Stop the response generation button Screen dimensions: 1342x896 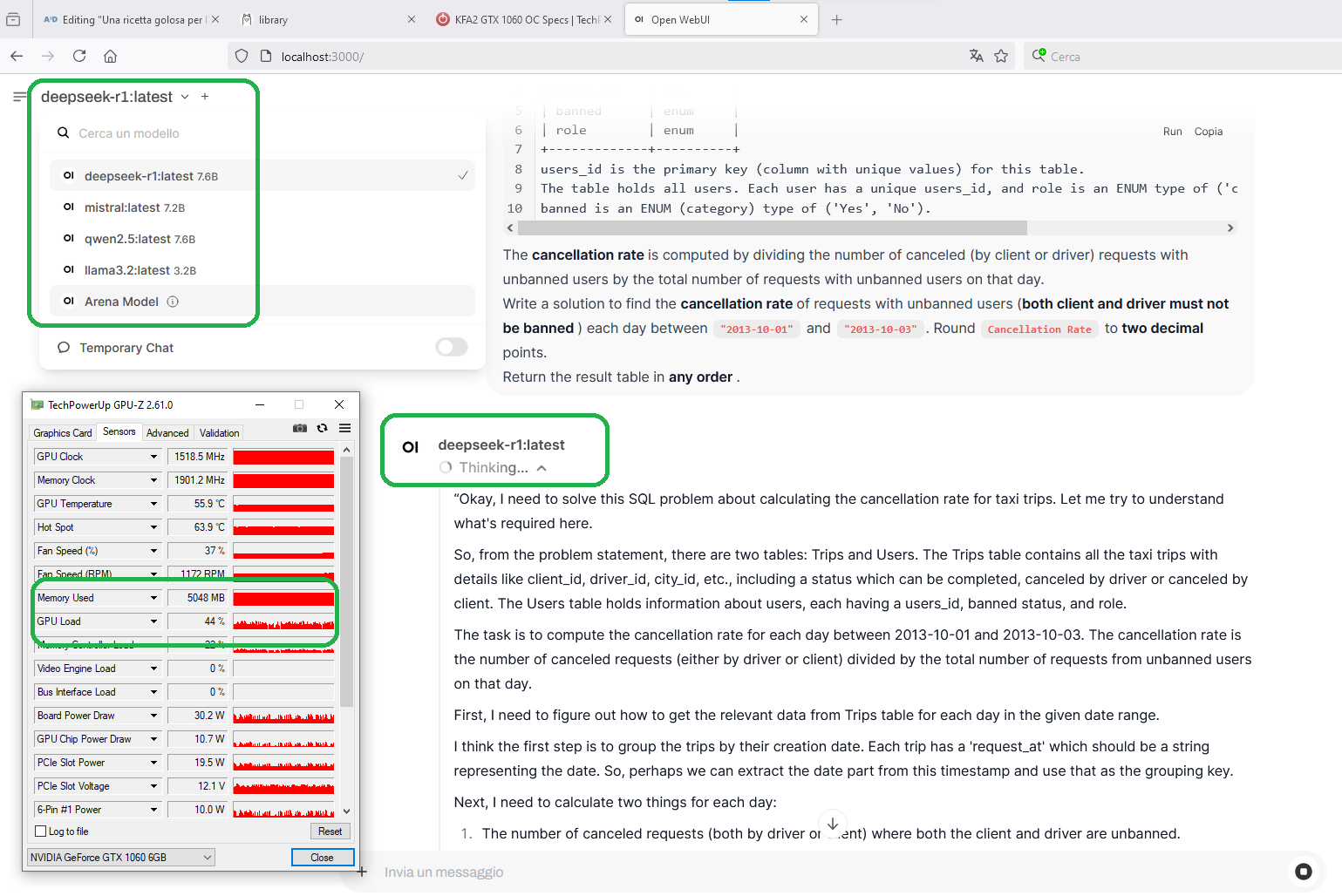click(1304, 871)
